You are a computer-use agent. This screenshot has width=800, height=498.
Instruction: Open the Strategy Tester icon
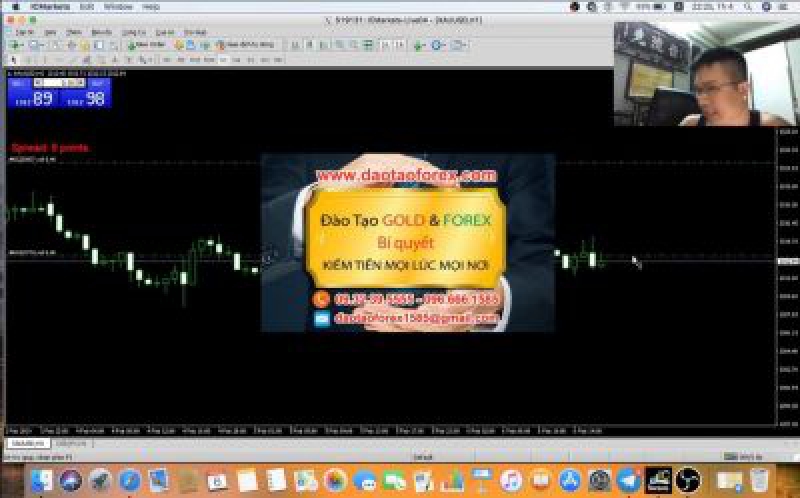(x=113, y=45)
